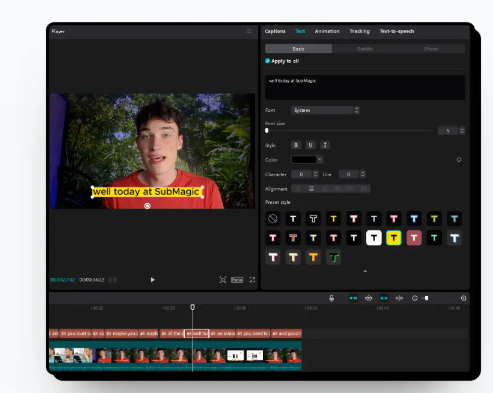The width and height of the screenshot is (493, 393).
Task: Select the 'maybe you' caption clip in timeline
Action: (x=121, y=333)
